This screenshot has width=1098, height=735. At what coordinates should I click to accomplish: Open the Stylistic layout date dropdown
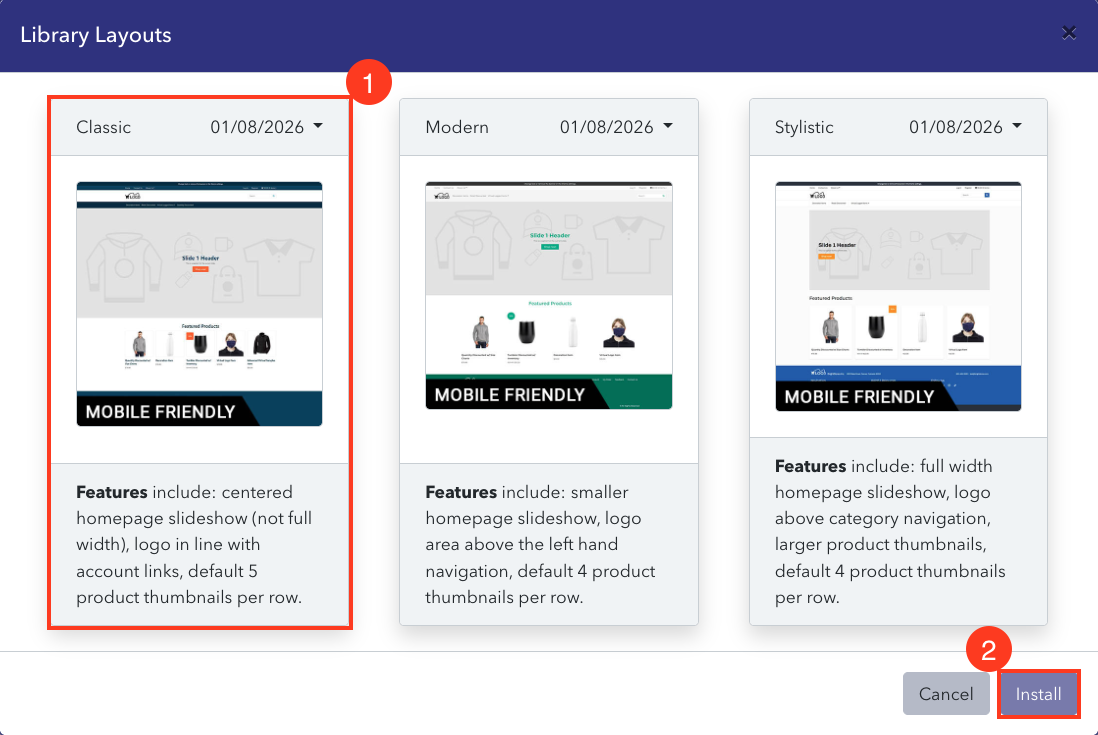966,127
